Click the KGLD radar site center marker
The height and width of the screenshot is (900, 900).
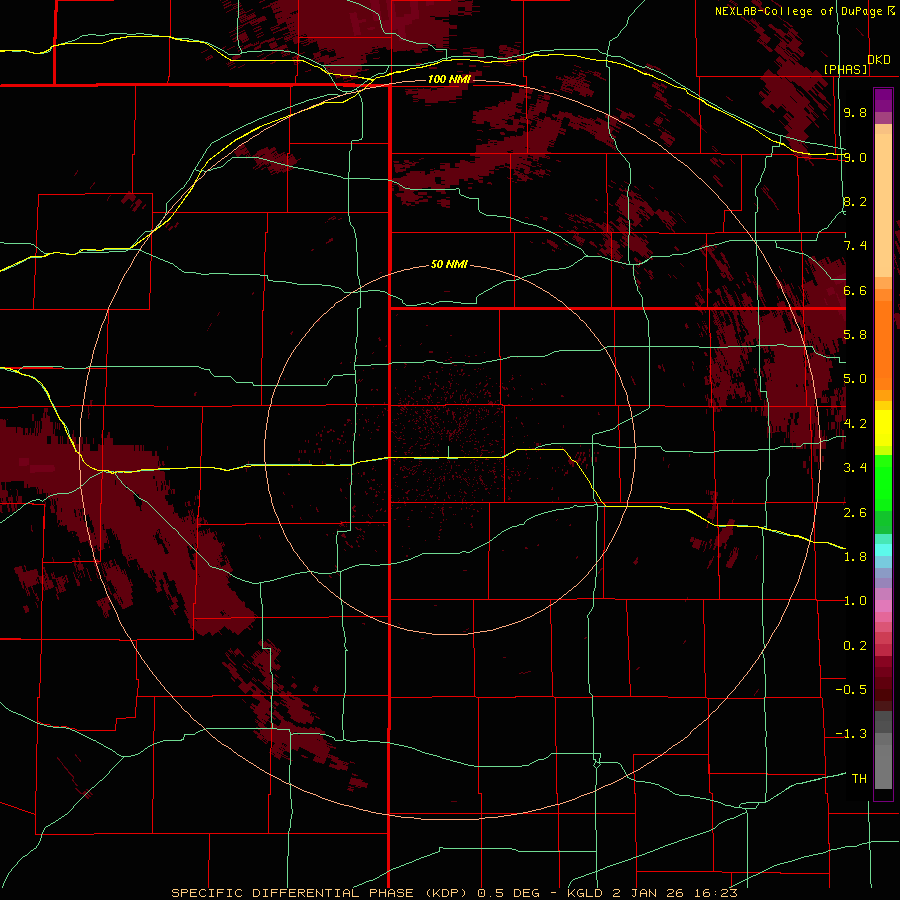pyautogui.click(x=448, y=452)
